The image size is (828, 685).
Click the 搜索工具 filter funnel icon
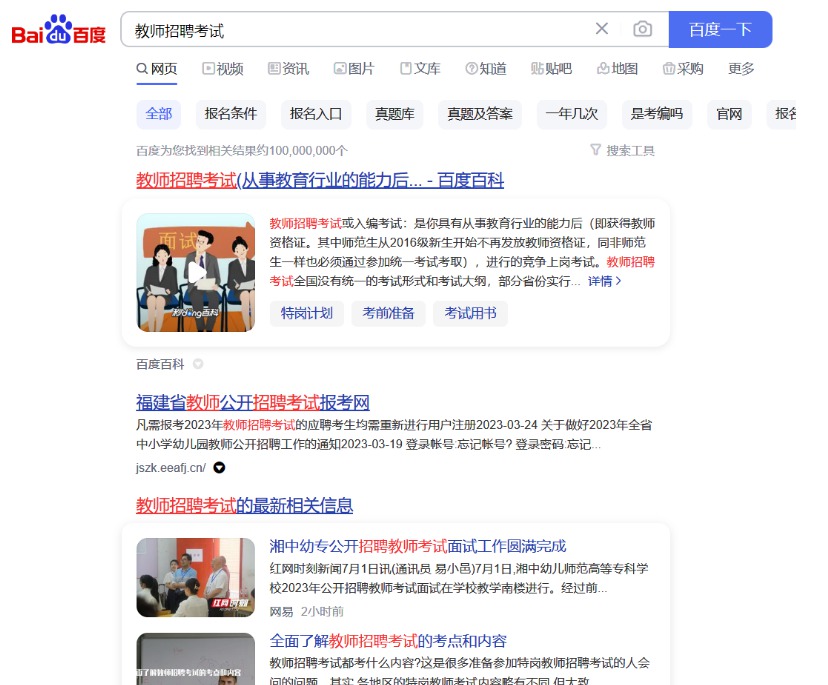(596, 150)
